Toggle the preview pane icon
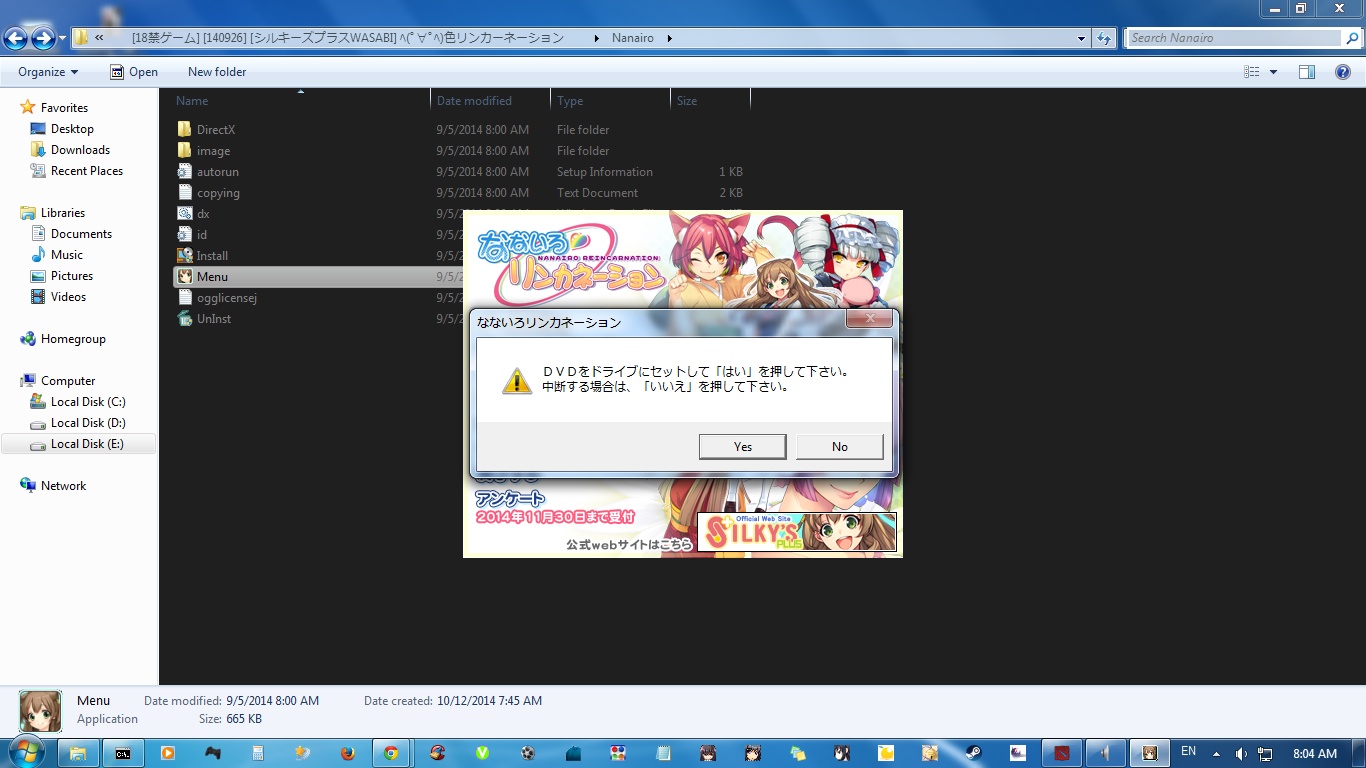The height and width of the screenshot is (768, 1366). [x=1306, y=72]
